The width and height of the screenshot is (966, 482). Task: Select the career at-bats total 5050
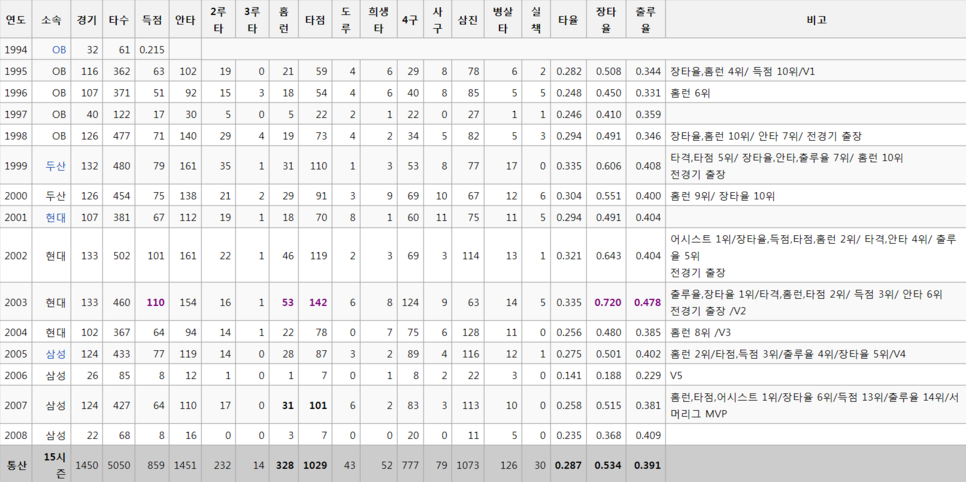click(x=119, y=465)
